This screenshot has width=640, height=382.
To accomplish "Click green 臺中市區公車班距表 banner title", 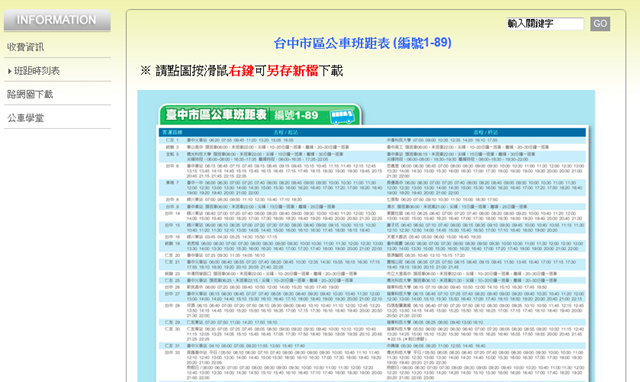I will pos(216,114).
